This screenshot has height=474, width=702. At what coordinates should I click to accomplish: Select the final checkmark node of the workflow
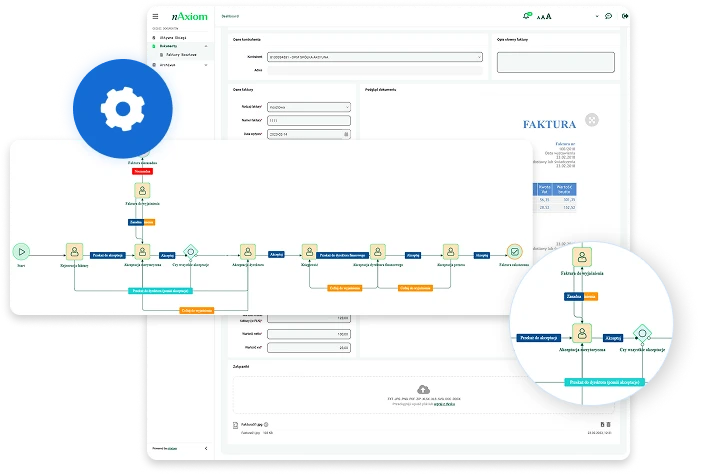click(x=514, y=252)
